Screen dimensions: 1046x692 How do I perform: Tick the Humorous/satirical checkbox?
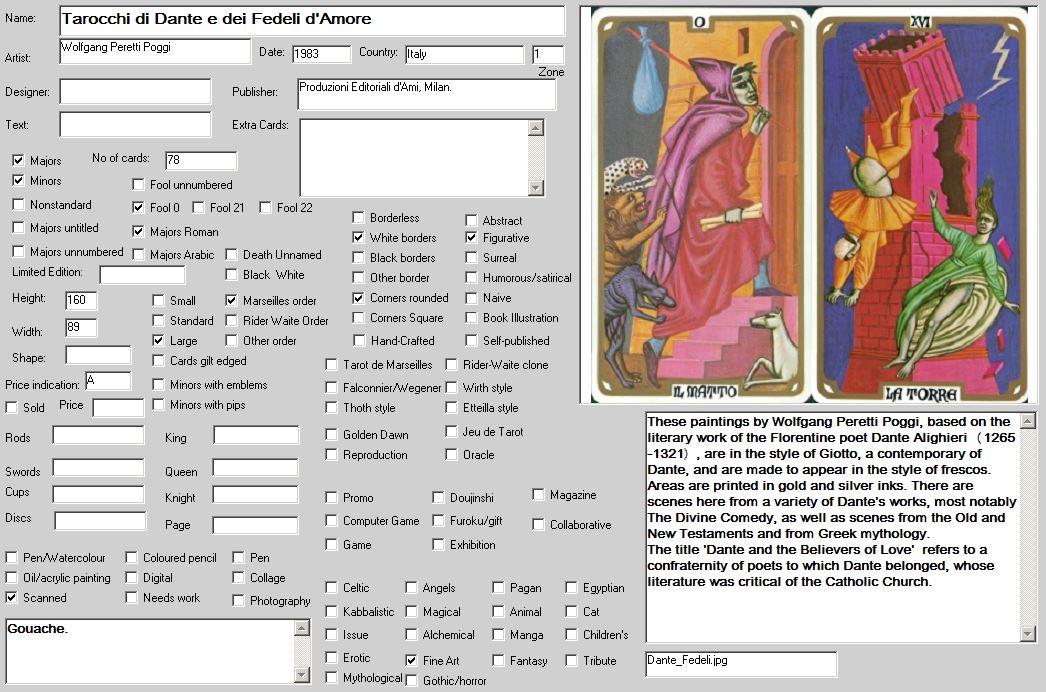[x=471, y=278]
